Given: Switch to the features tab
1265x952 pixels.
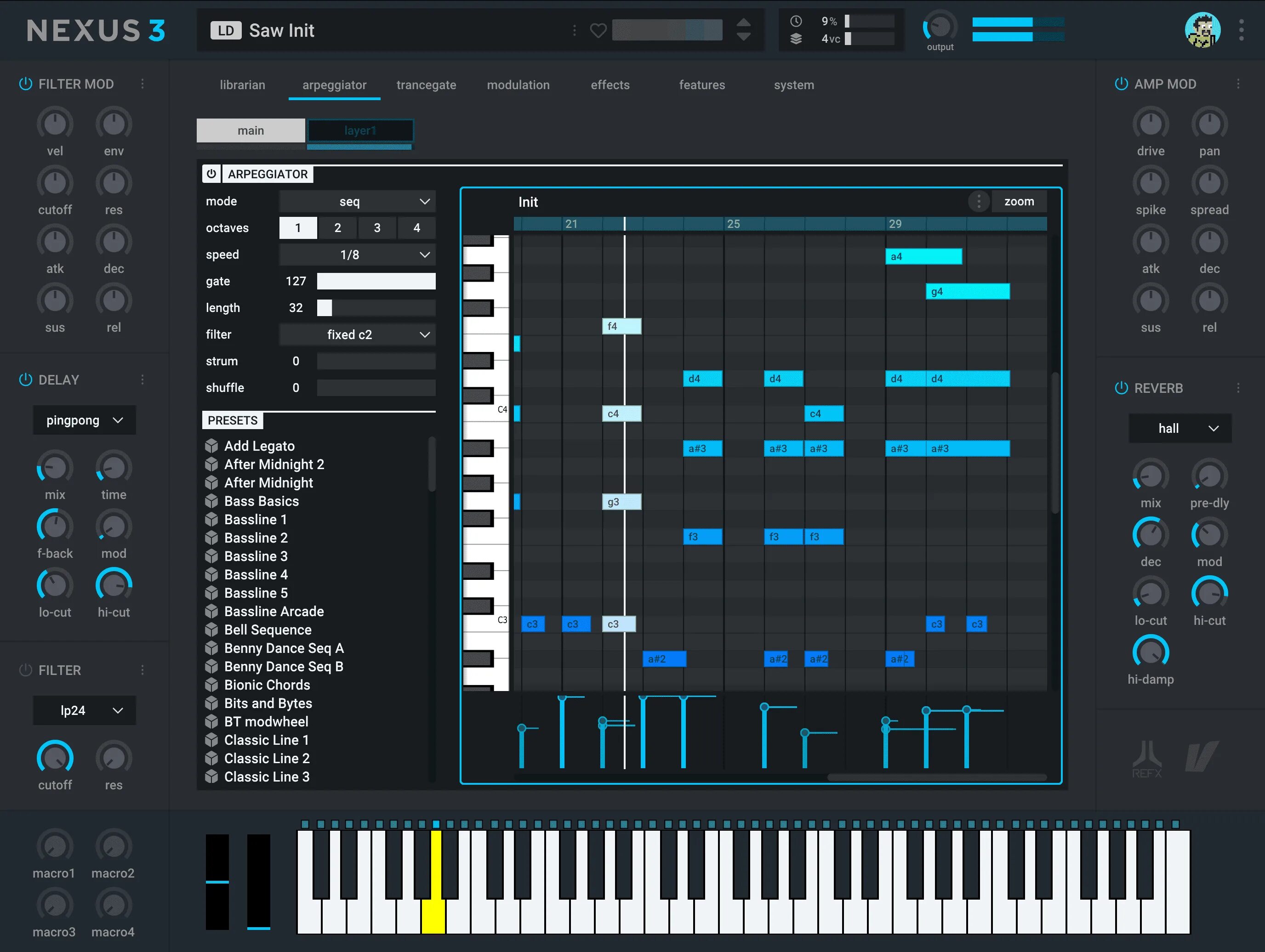Looking at the screenshot, I should (702, 85).
